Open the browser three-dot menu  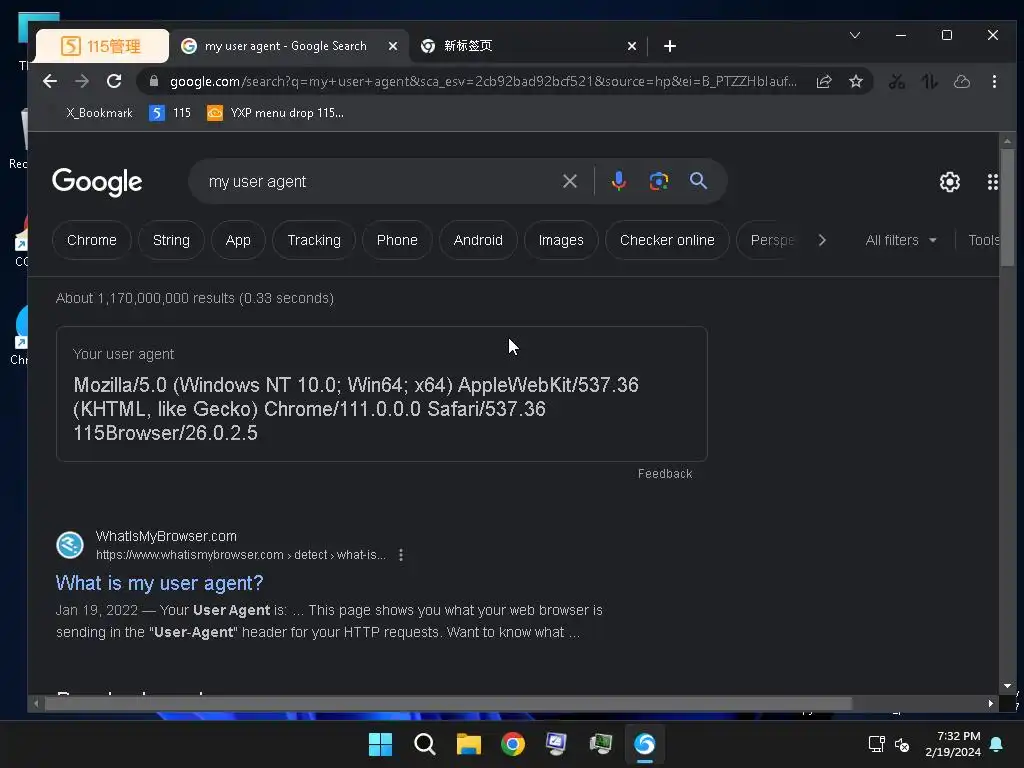[x=994, y=82]
